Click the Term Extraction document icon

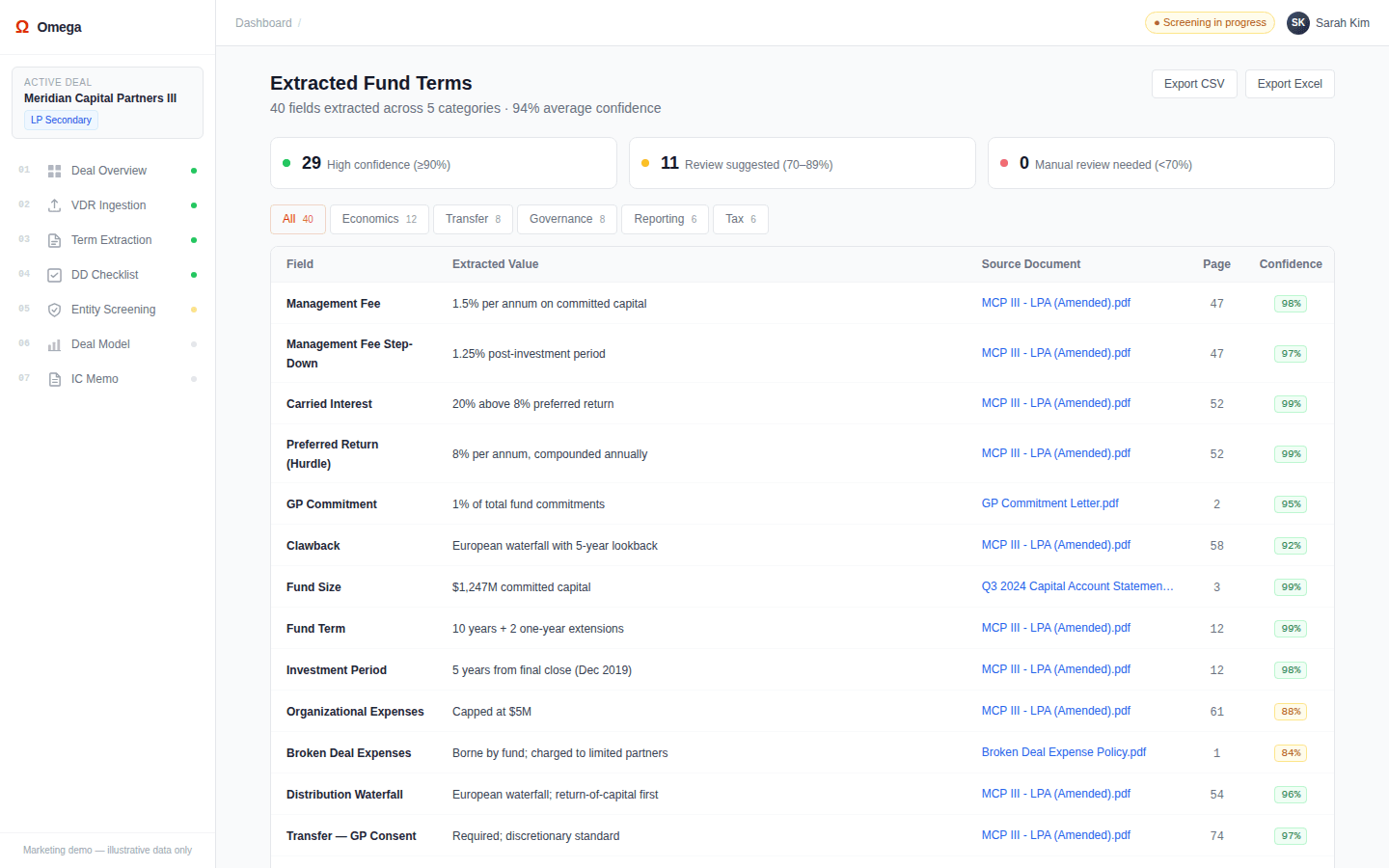(x=55, y=240)
